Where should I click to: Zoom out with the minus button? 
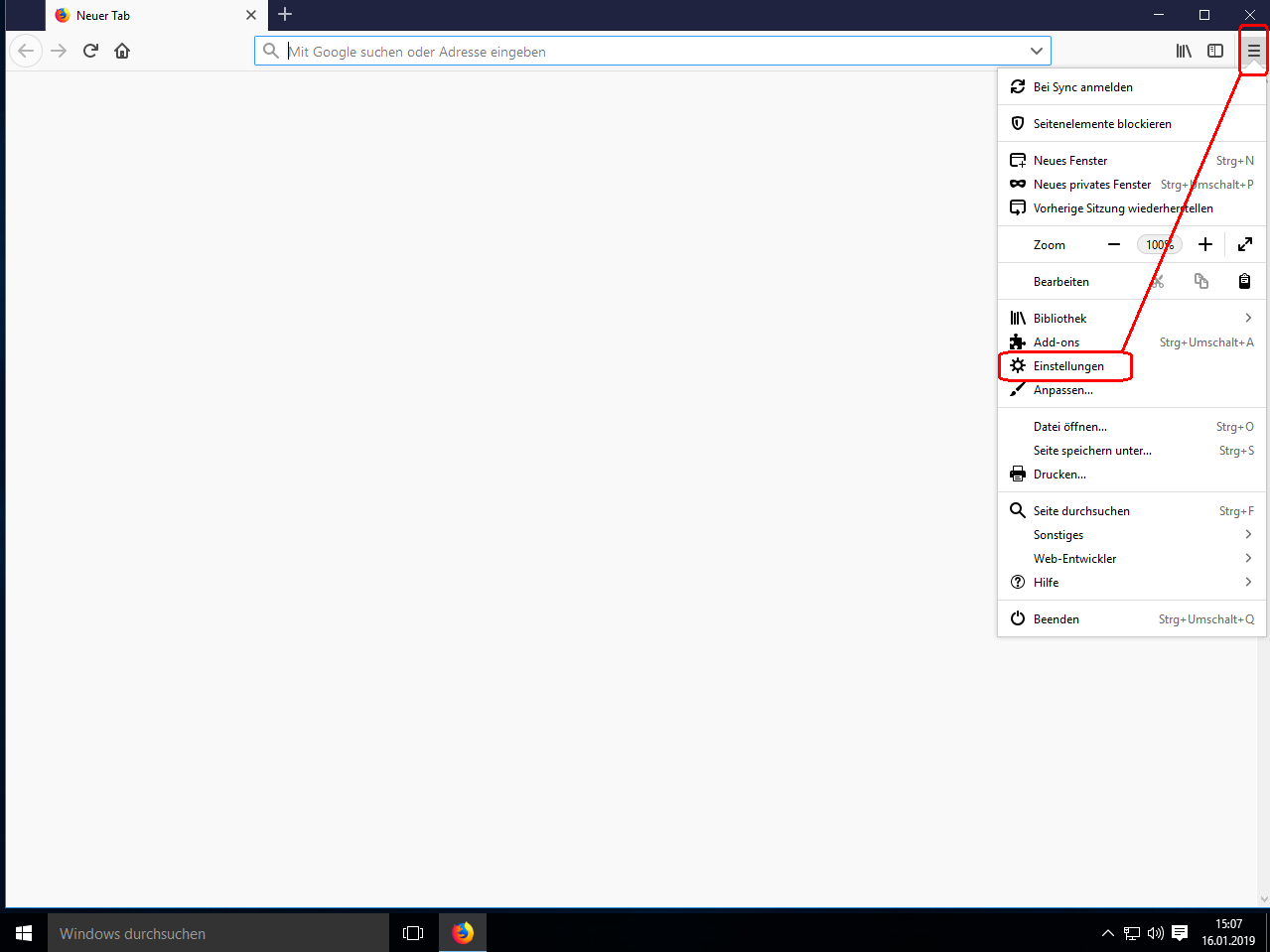1114,244
